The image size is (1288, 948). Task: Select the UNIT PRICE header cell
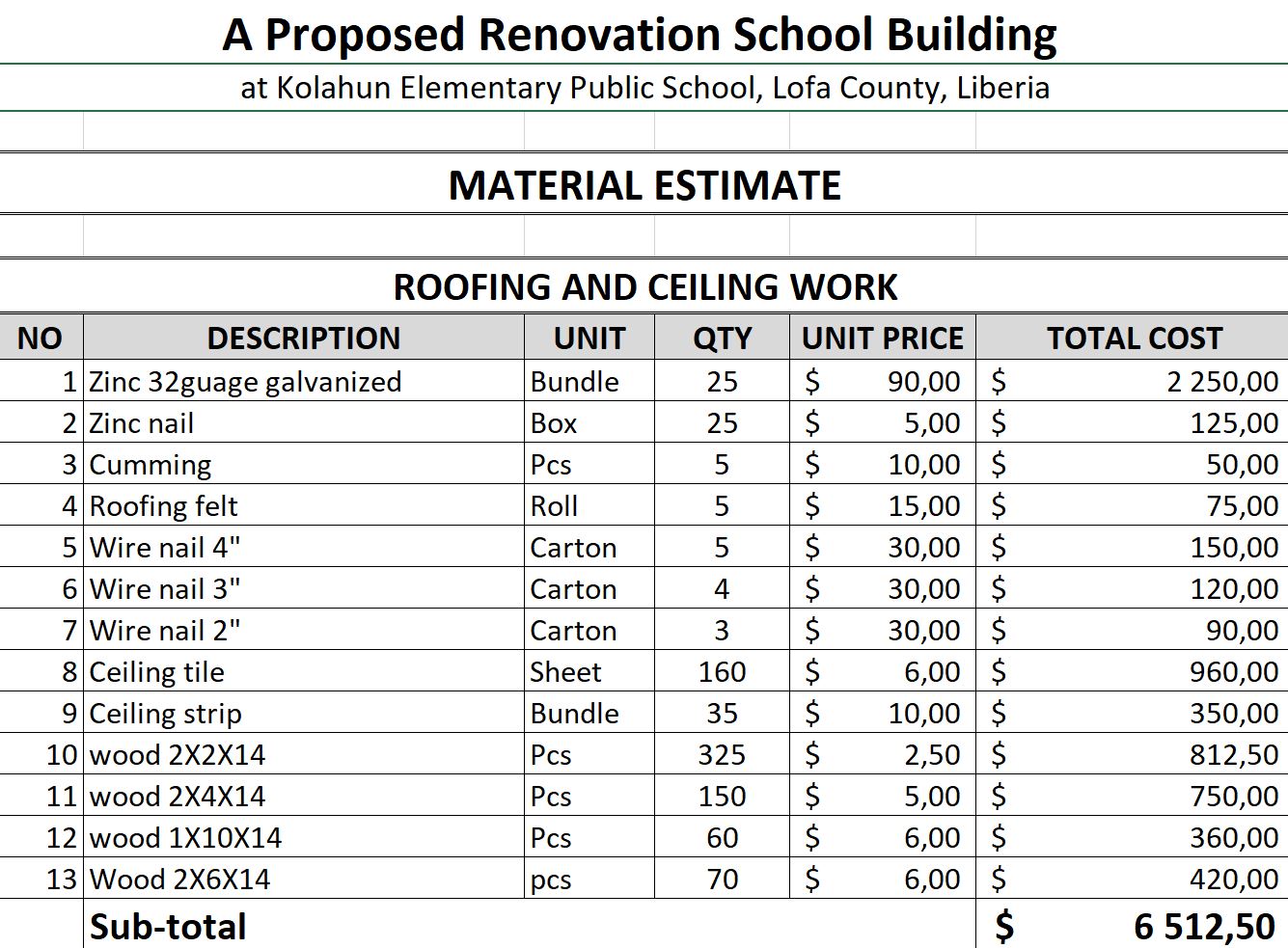[882, 339]
